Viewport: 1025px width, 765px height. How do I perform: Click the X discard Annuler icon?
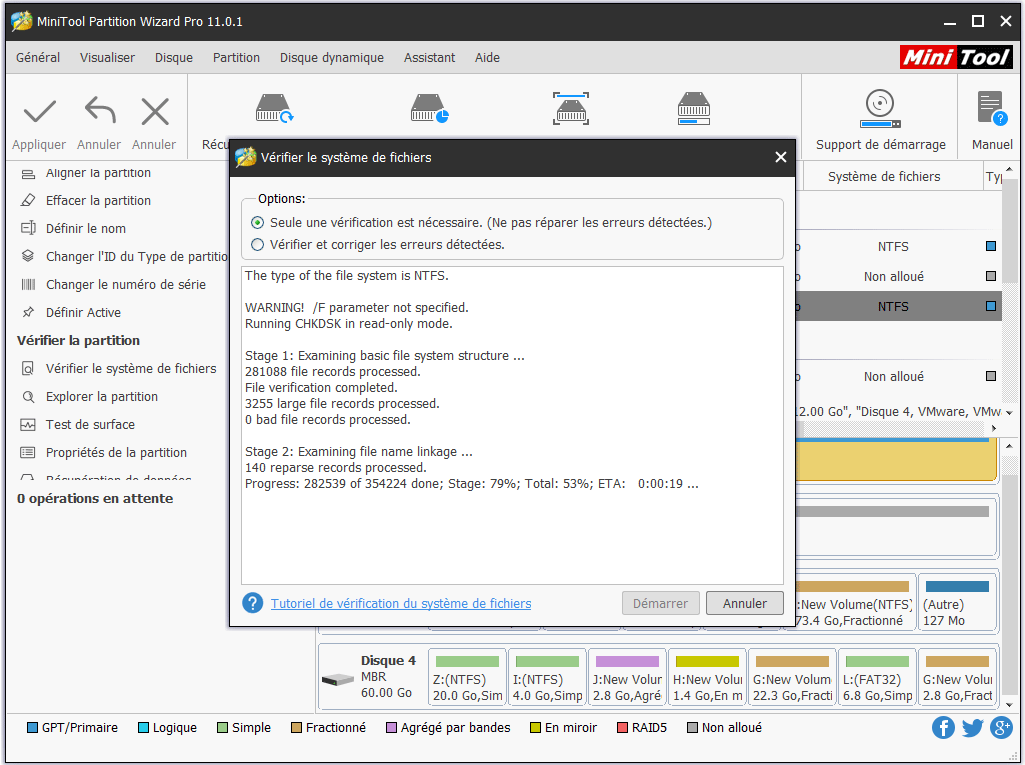coord(155,111)
